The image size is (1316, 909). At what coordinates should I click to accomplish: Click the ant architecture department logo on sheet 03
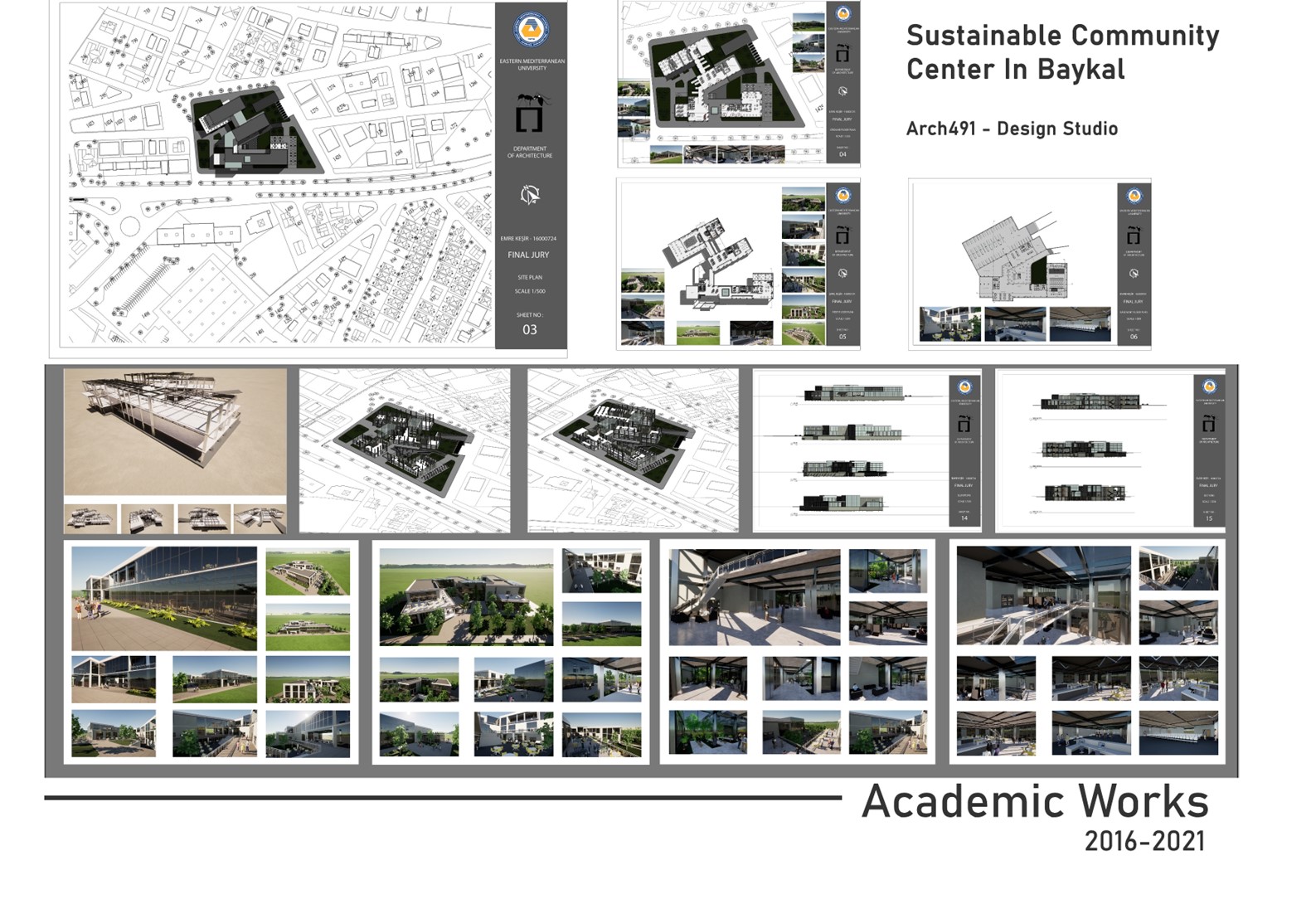530,114
